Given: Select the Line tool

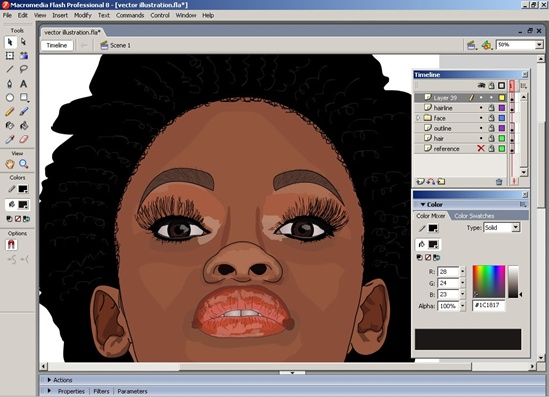Looking at the screenshot, I should pyautogui.click(x=10, y=69).
